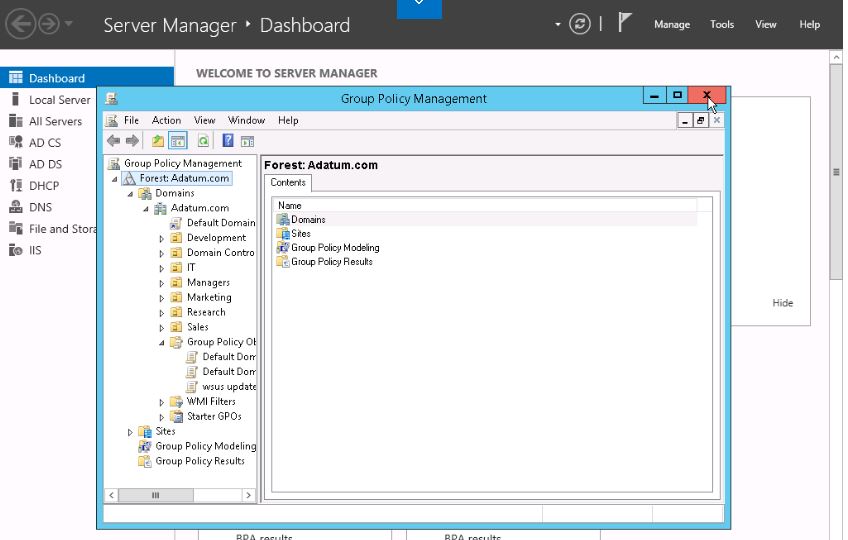The image size is (848, 540).
Task: Open Server Manager Manage menu
Action: tap(672, 24)
